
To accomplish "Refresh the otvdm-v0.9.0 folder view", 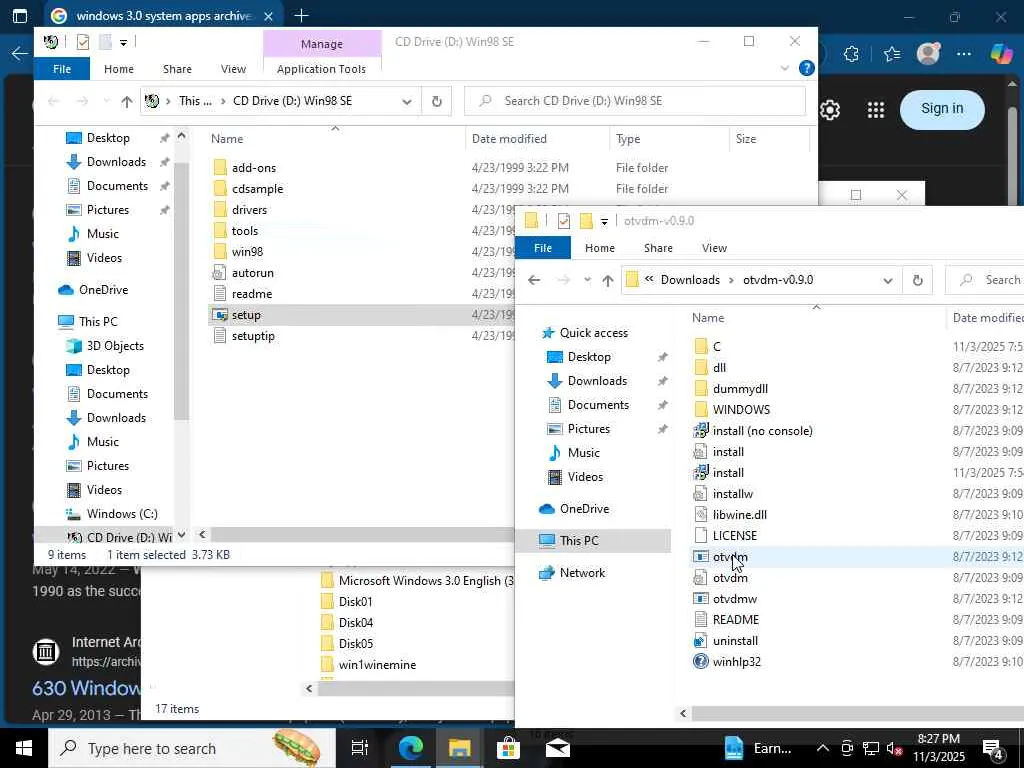I will click(x=917, y=280).
